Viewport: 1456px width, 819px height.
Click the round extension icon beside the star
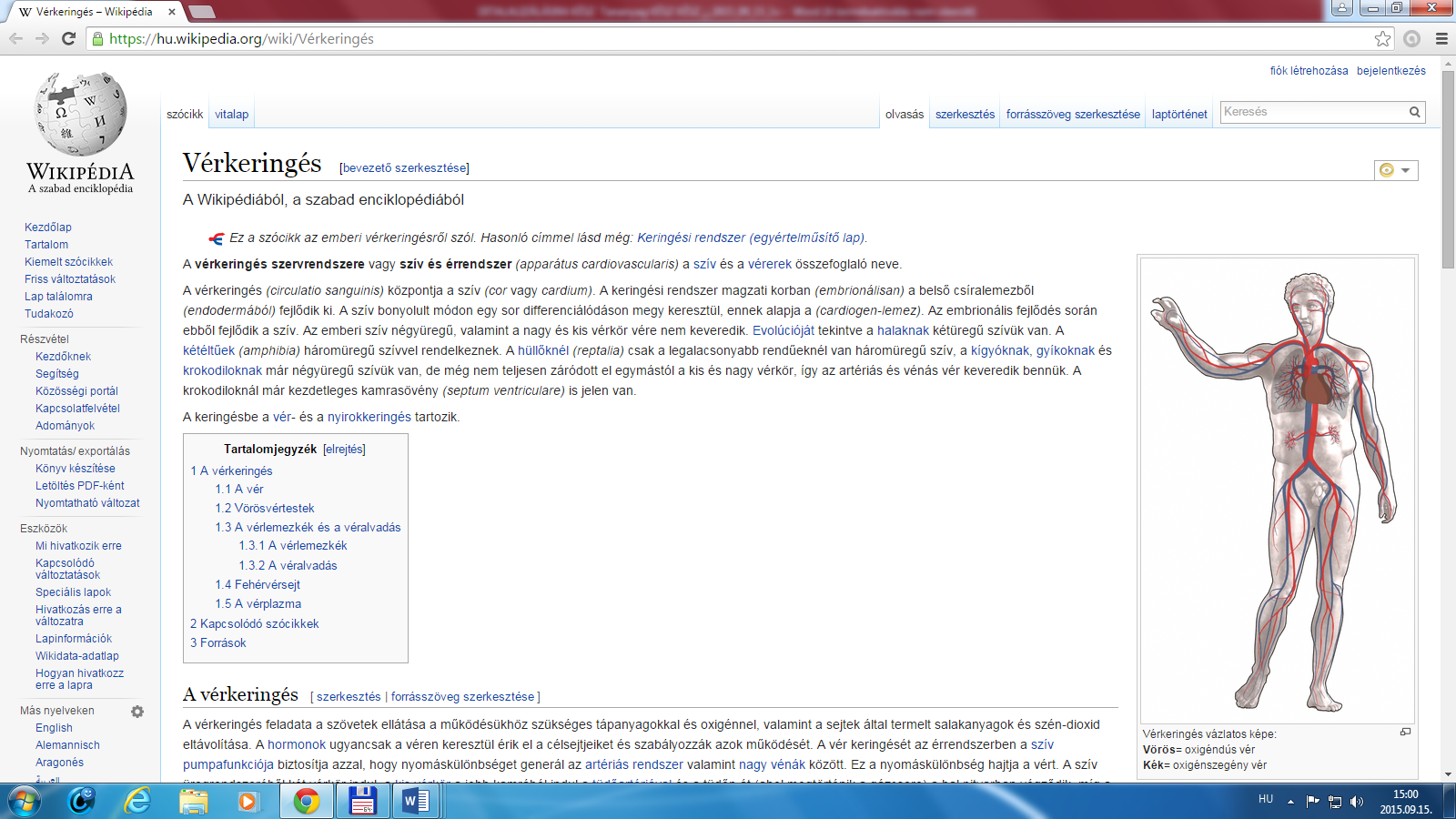[x=1412, y=38]
